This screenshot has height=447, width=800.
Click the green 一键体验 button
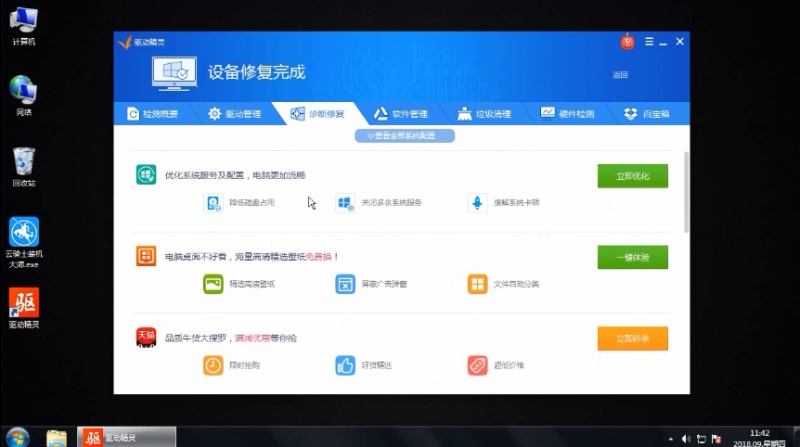(633, 257)
